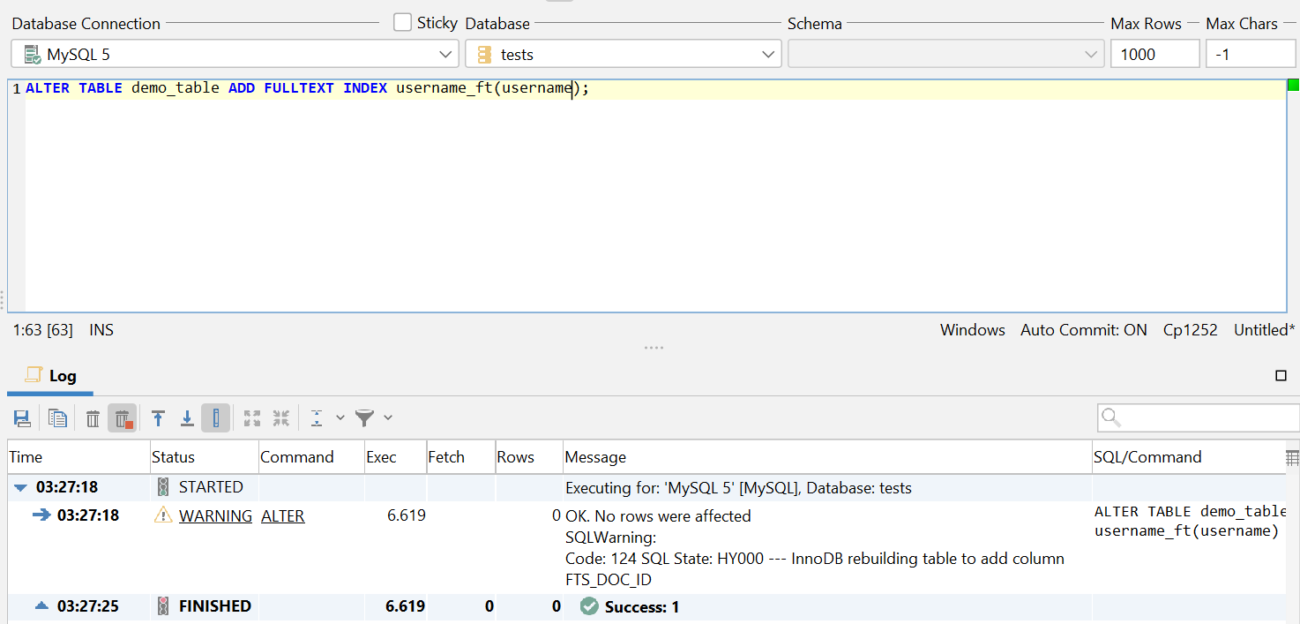Clear log before selected entry
The width and height of the screenshot is (1300, 624).
click(x=123, y=417)
